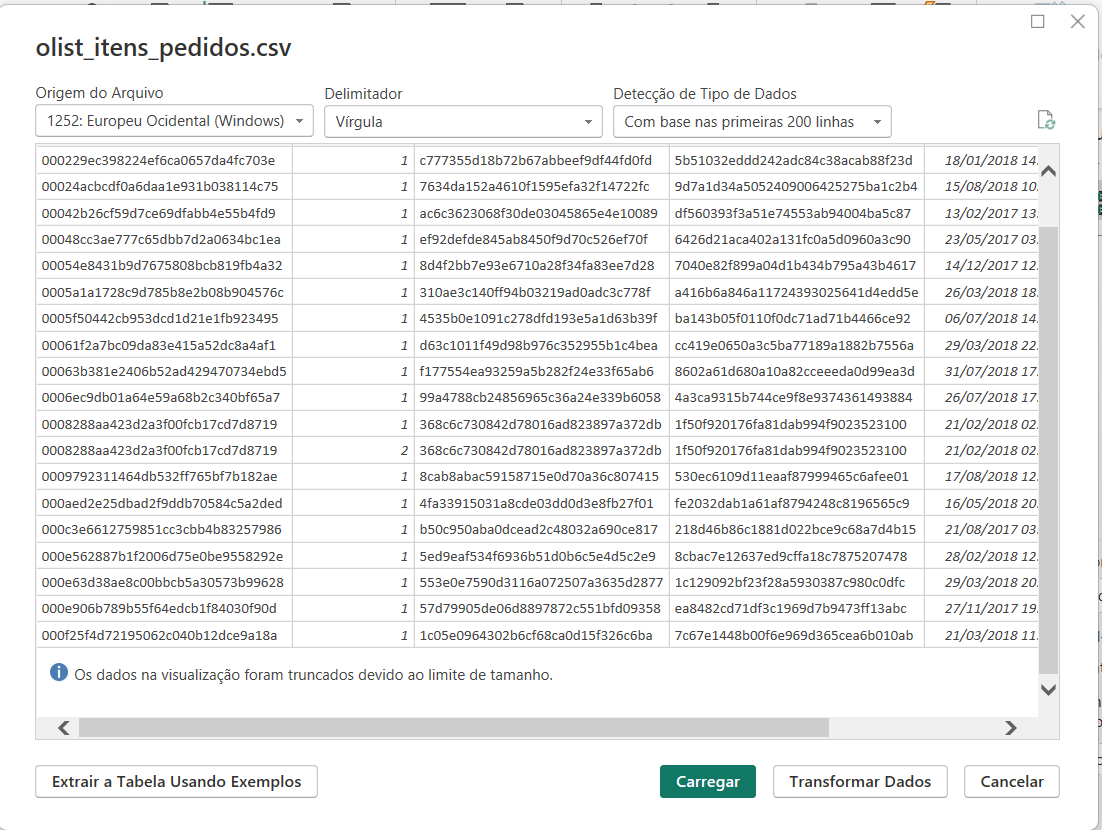Select seller id cc419e0650a3c5ba77189a1882b7556a
This screenshot has width=1102, height=830.
[796, 345]
